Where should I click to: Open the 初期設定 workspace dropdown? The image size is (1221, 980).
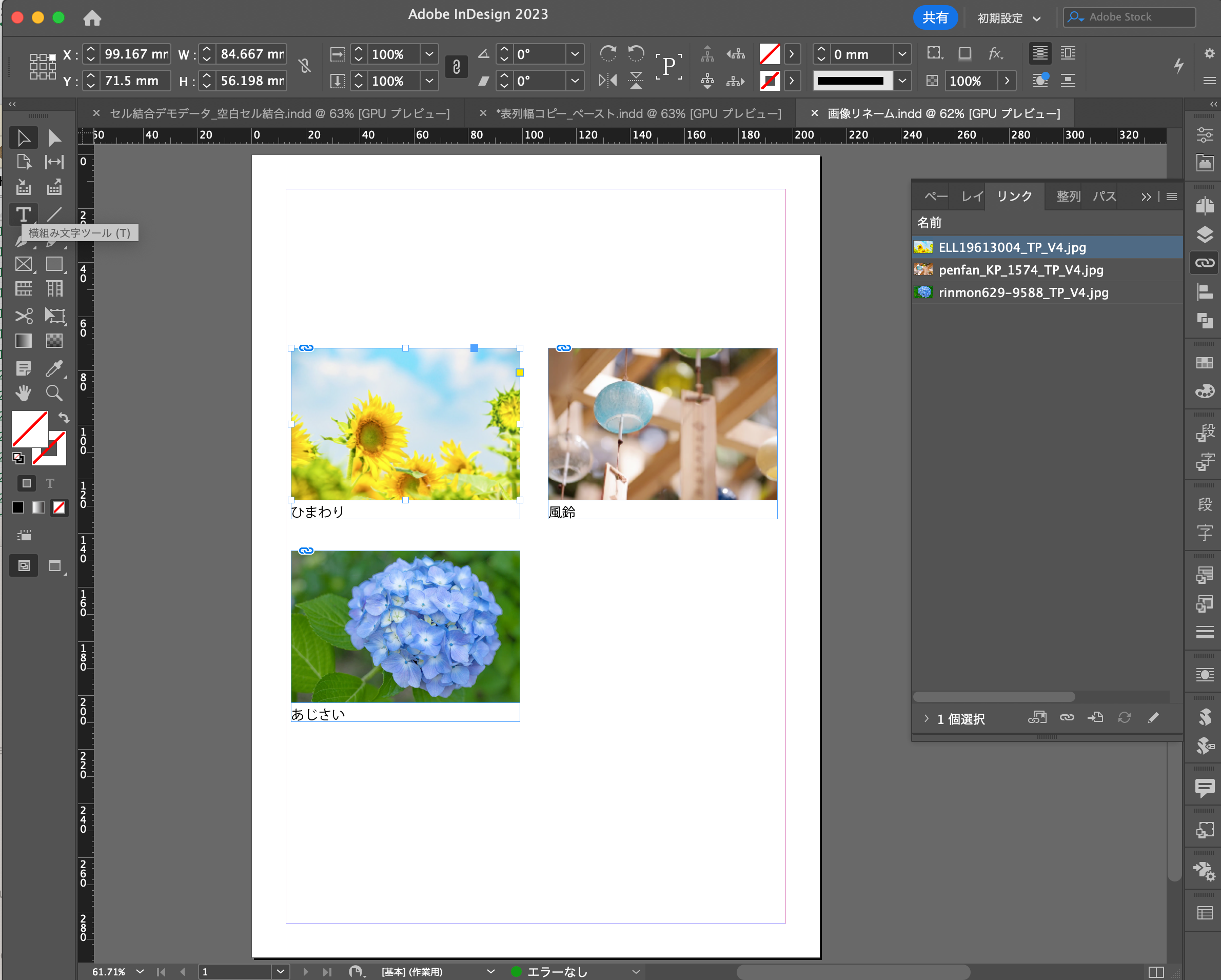(x=1009, y=18)
